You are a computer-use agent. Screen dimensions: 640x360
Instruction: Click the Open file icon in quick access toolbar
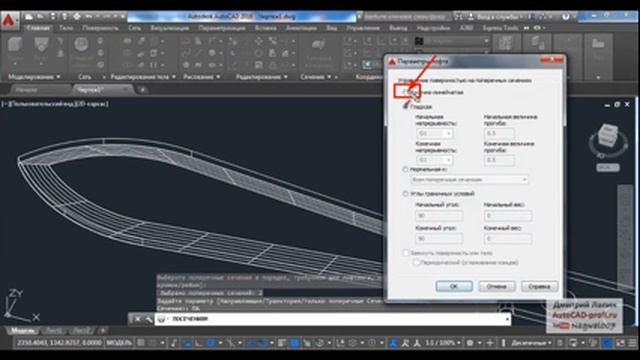pos(41,17)
